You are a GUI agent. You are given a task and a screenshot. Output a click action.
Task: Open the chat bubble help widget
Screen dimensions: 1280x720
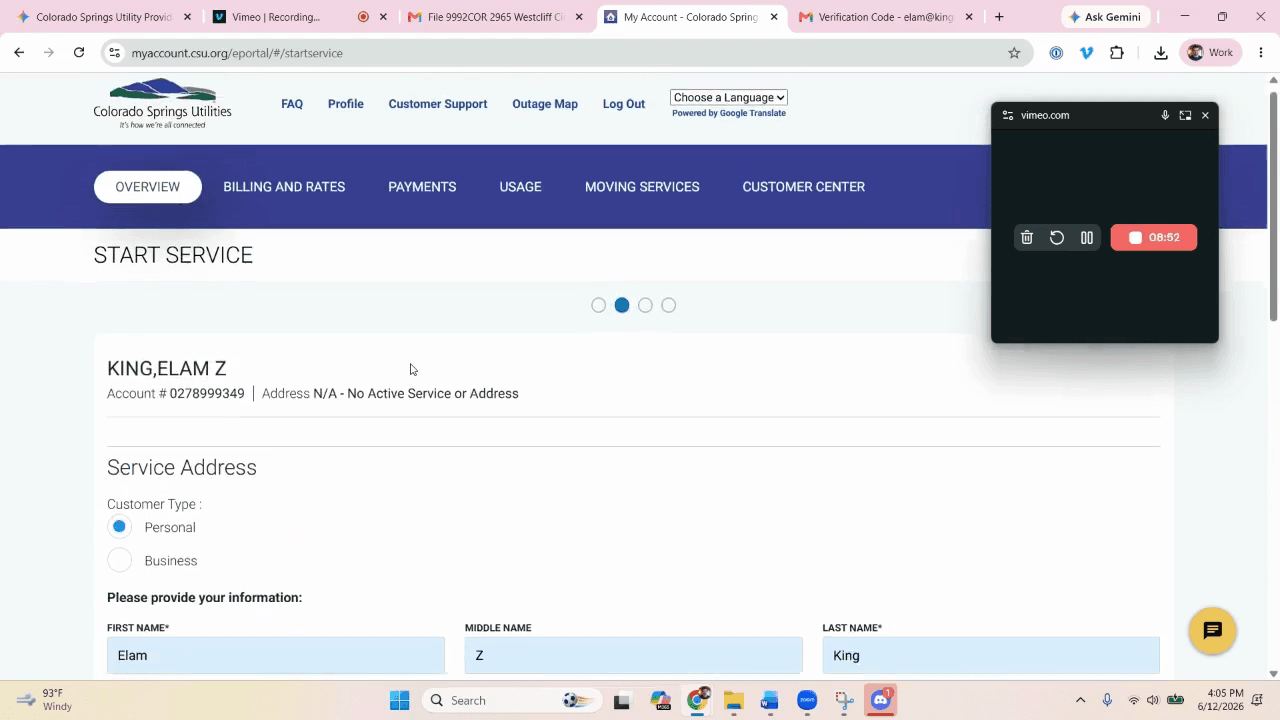[x=1213, y=631]
